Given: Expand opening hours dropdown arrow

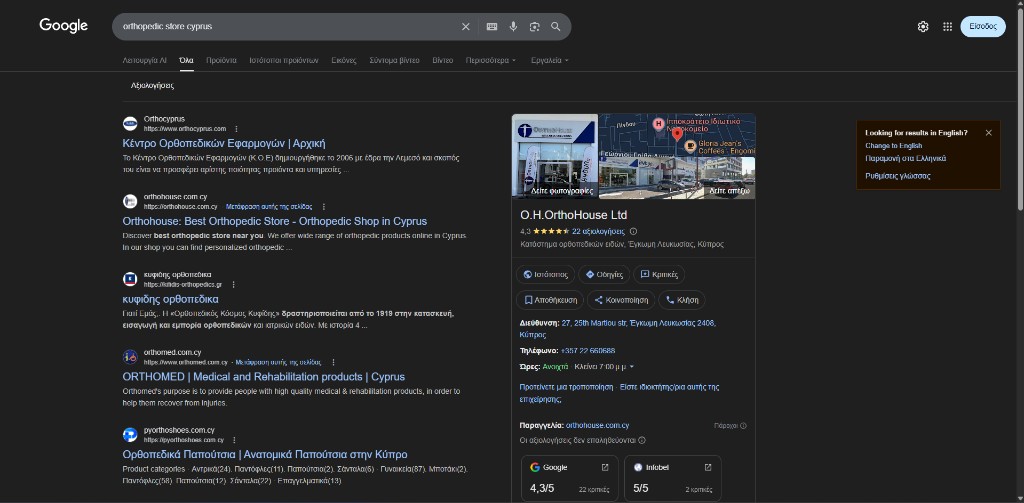Looking at the screenshot, I should (632, 366).
